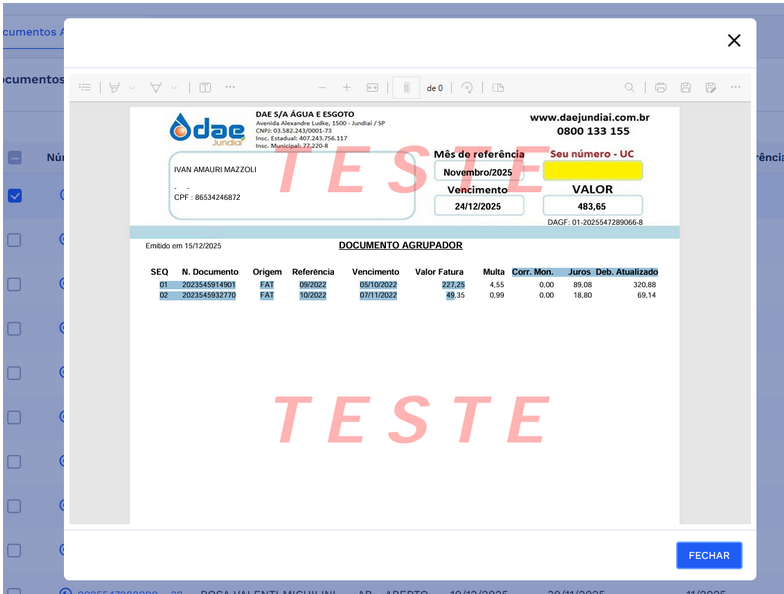Open the PDF search magnifier
Viewport: 784px width, 594px height.
pyautogui.click(x=630, y=88)
